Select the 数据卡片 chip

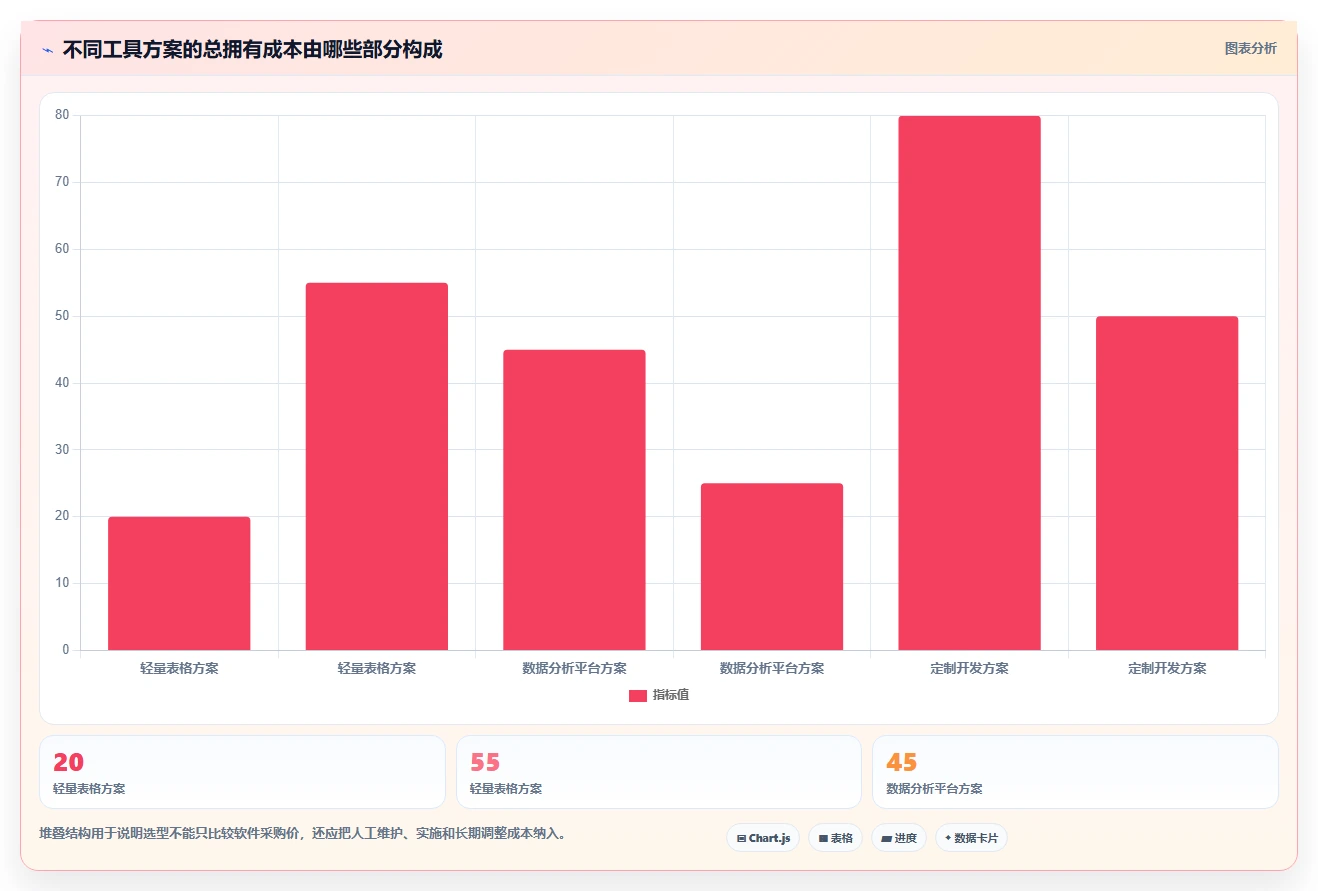click(971, 838)
